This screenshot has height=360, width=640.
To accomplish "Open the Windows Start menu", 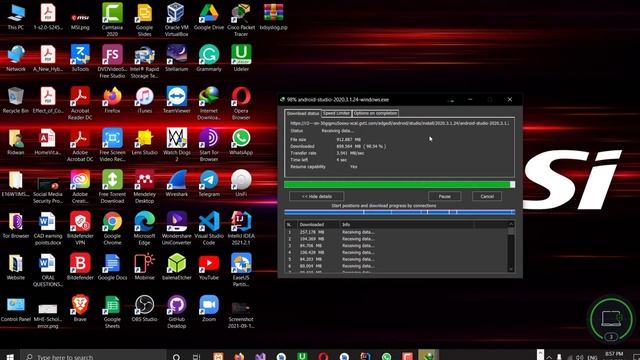I will (x=10, y=356).
